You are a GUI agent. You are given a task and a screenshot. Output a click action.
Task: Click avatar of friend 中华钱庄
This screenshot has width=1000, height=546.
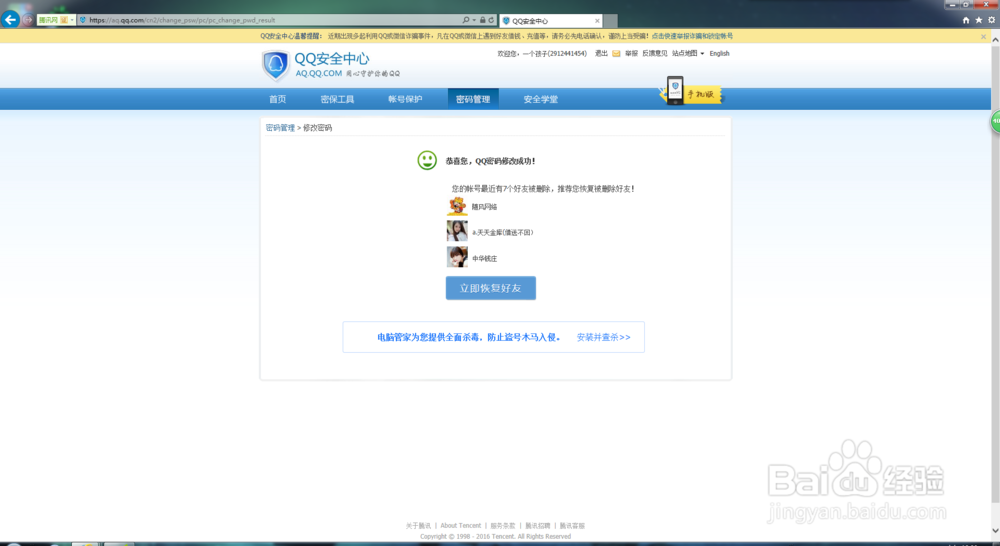pyautogui.click(x=457, y=256)
